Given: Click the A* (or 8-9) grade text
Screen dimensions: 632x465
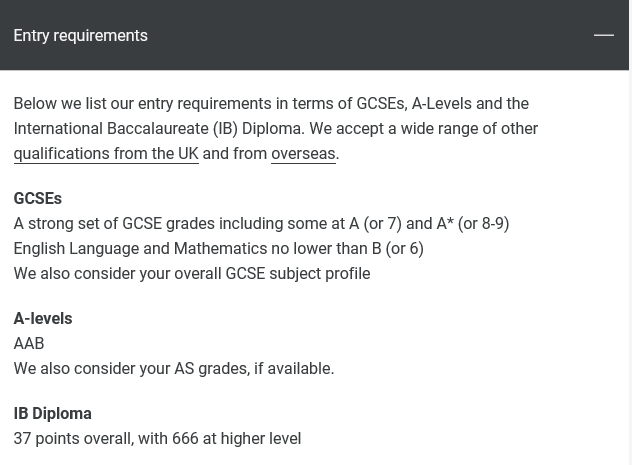Looking at the screenshot, I should pyautogui.click(x=473, y=223).
